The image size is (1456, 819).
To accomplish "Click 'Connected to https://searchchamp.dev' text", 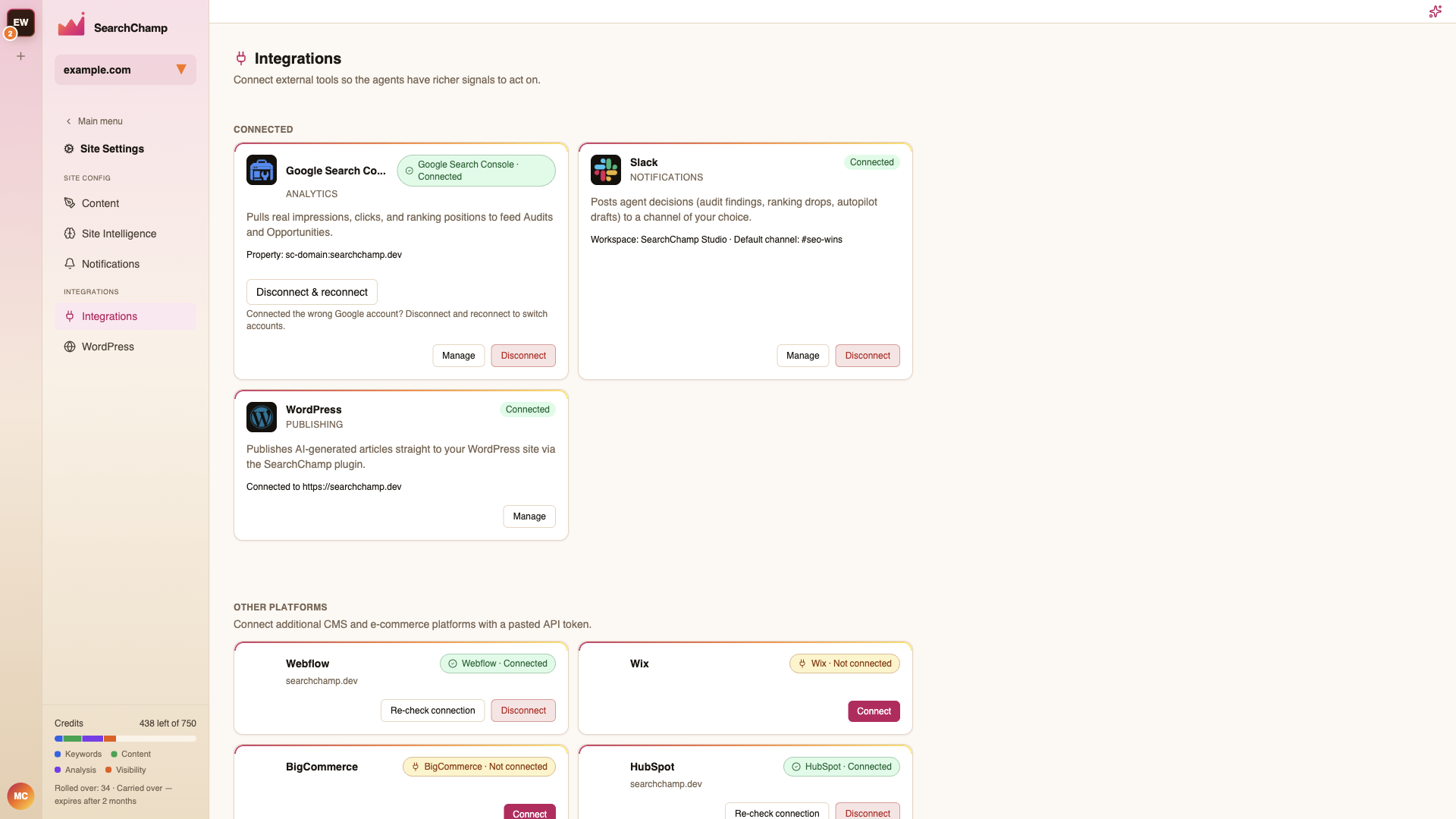I will coord(324,487).
